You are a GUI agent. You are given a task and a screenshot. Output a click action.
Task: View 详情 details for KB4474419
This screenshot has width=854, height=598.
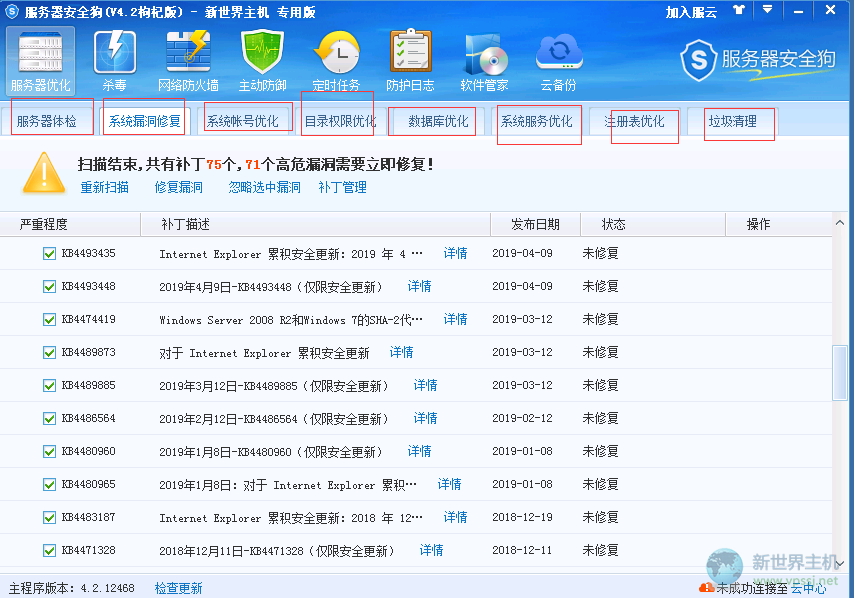pos(455,319)
